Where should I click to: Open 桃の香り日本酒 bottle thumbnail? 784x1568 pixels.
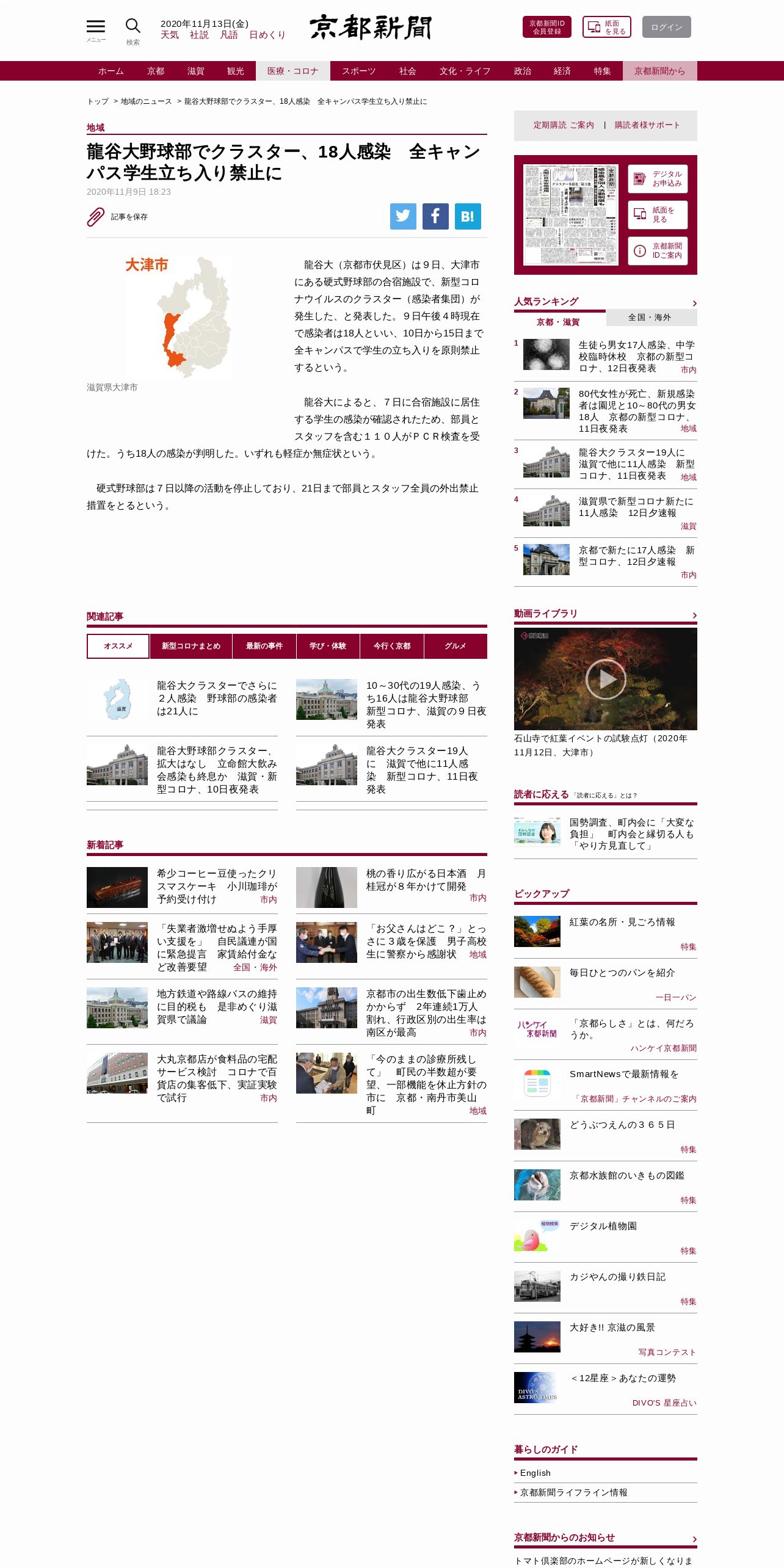(x=327, y=887)
